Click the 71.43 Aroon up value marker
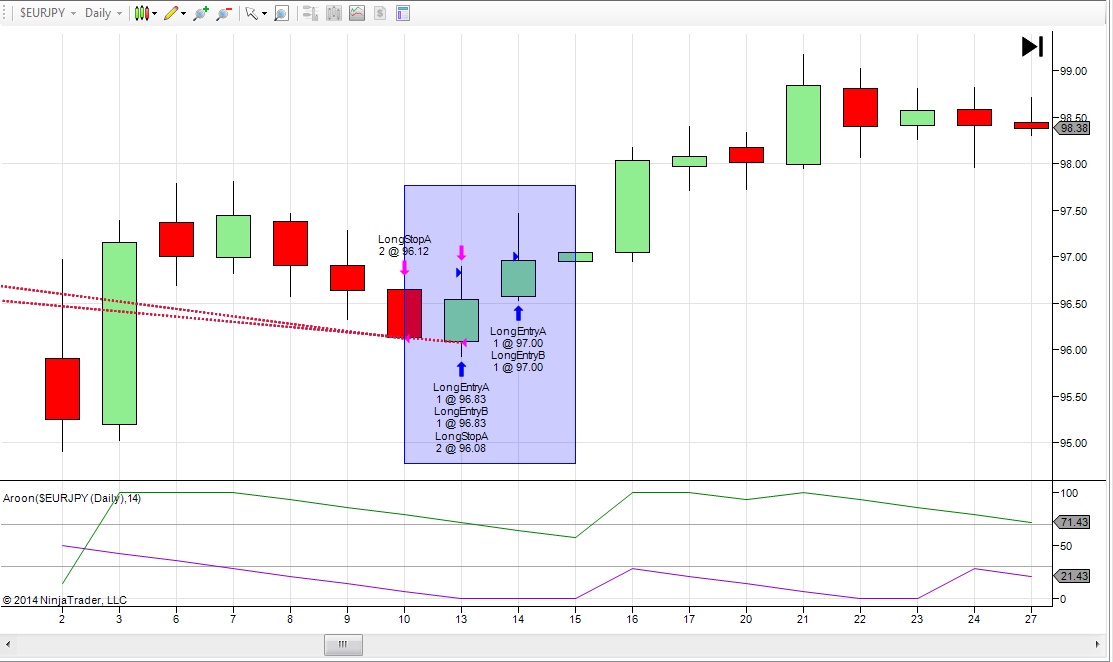This screenshot has width=1113, height=662. (1072, 522)
